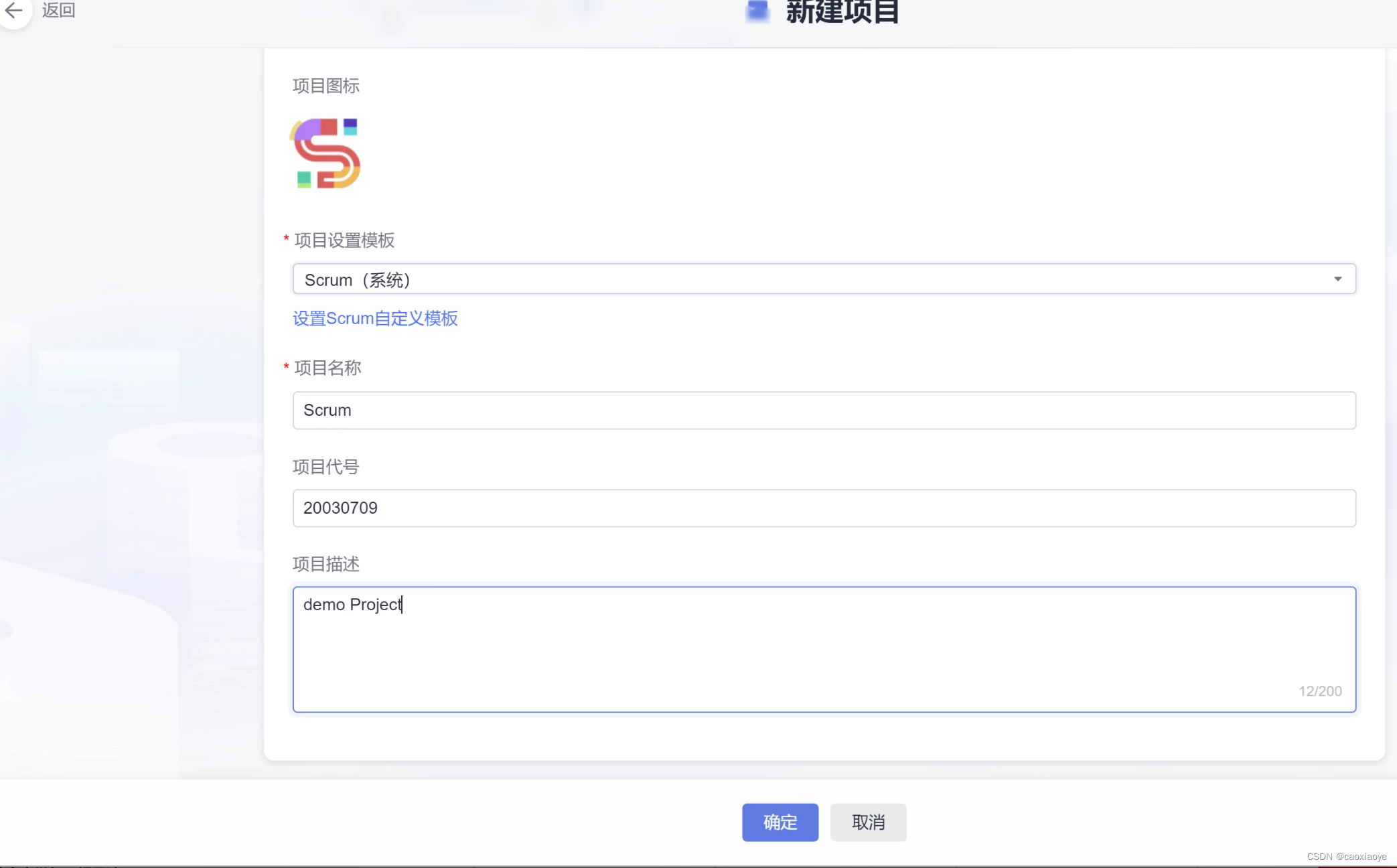Image resolution: width=1397 pixels, height=868 pixels.
Task: Click the 项目描述 field label
Action: [326, 564]
